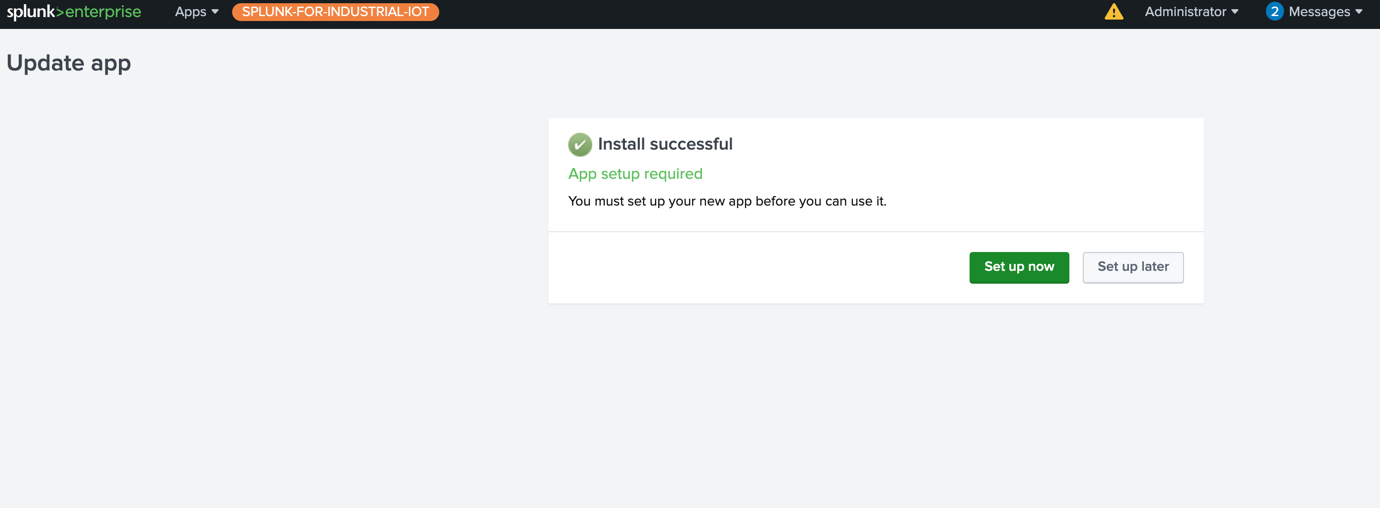The height and width of the screenshot is (508, 1380).
Task: Click the caret arrow beside Apps
Action: (x=215, y=12)
